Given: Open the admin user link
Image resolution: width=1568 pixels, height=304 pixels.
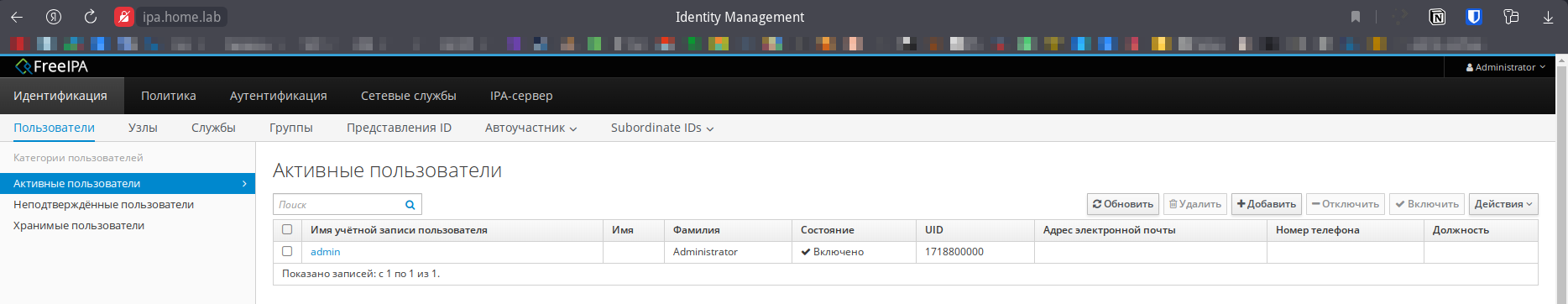Looking at the screenshot, I should click(x=326, y=252).
